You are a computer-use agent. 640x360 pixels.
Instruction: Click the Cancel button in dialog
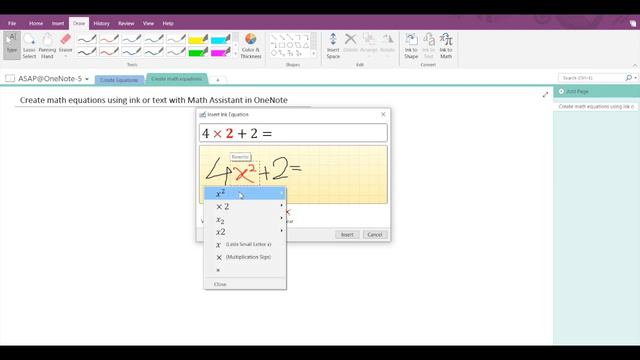point(375,235)
